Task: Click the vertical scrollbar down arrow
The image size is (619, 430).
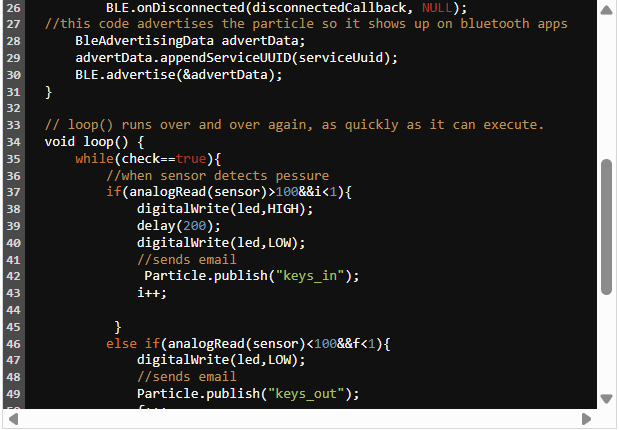Action: (x=606, y=399)
